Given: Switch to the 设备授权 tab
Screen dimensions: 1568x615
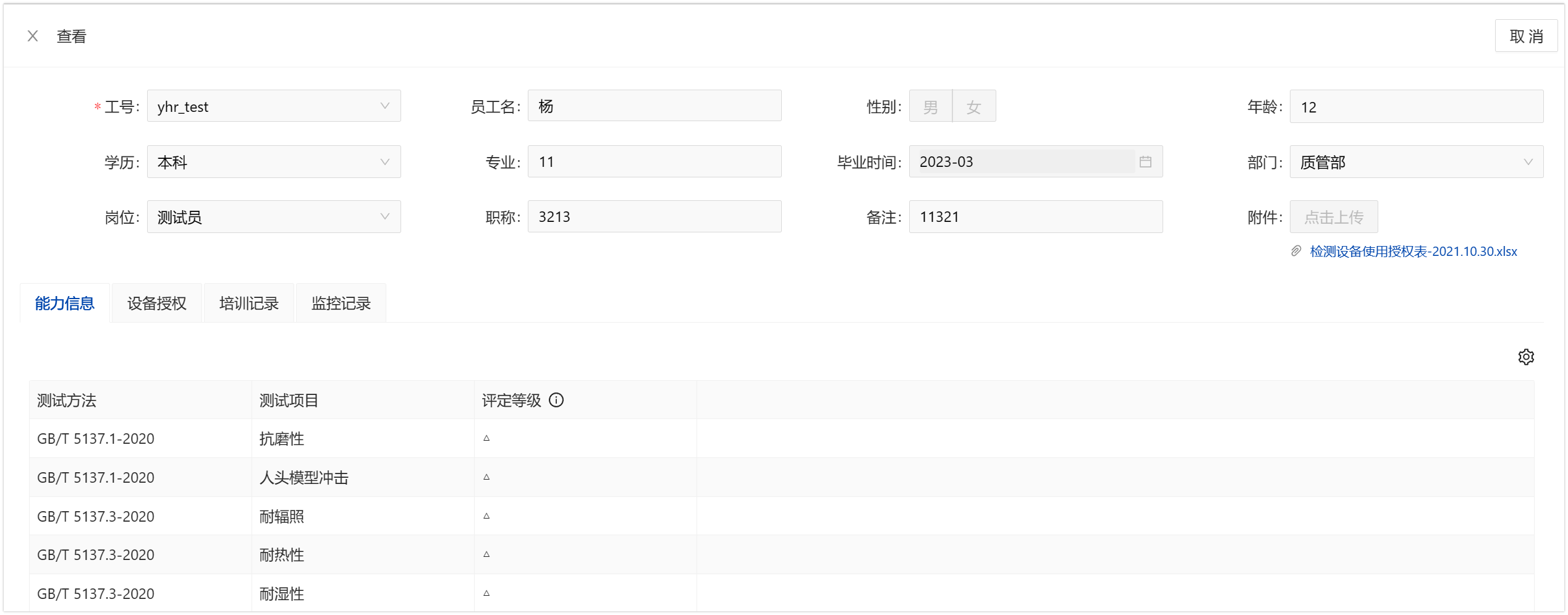Looking at the screenshot, I should [x=157, y=303].
